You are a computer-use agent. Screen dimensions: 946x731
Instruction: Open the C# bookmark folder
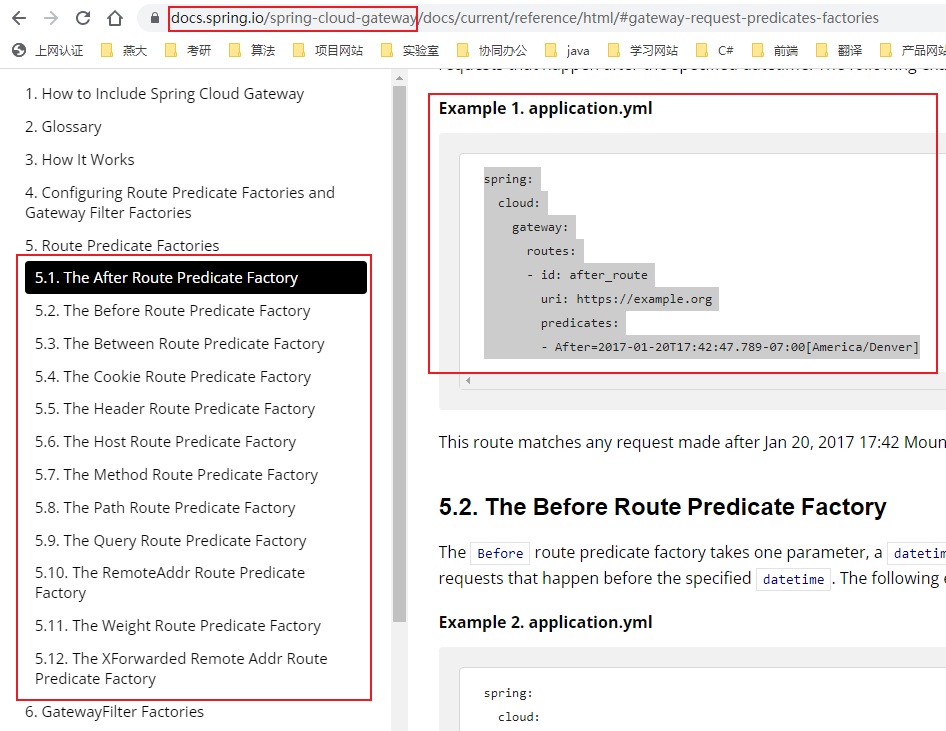(x=714, y=51)
